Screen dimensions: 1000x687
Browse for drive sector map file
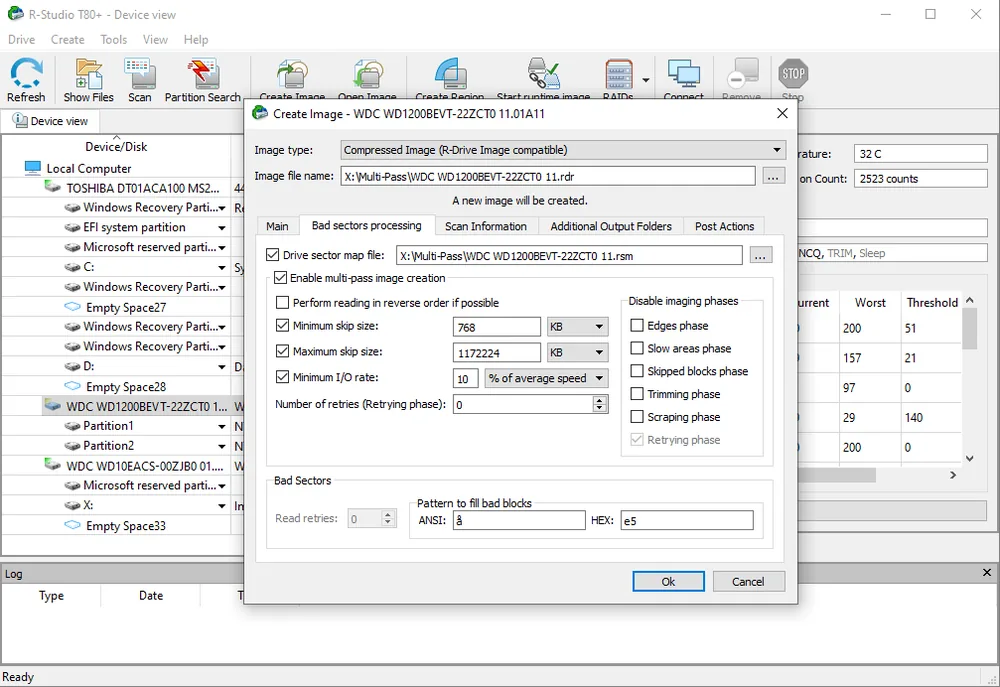click(760, 255)
